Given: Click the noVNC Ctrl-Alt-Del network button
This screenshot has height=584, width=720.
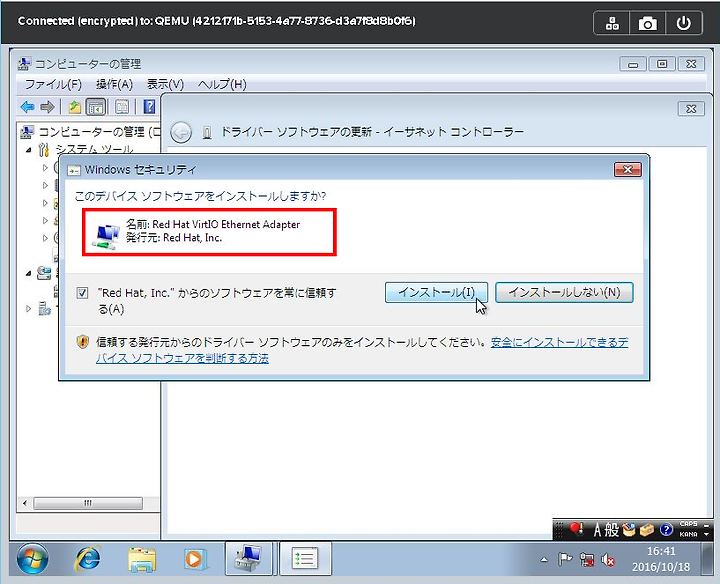Looking at the screenshot, I should click(x=612, y=23).
